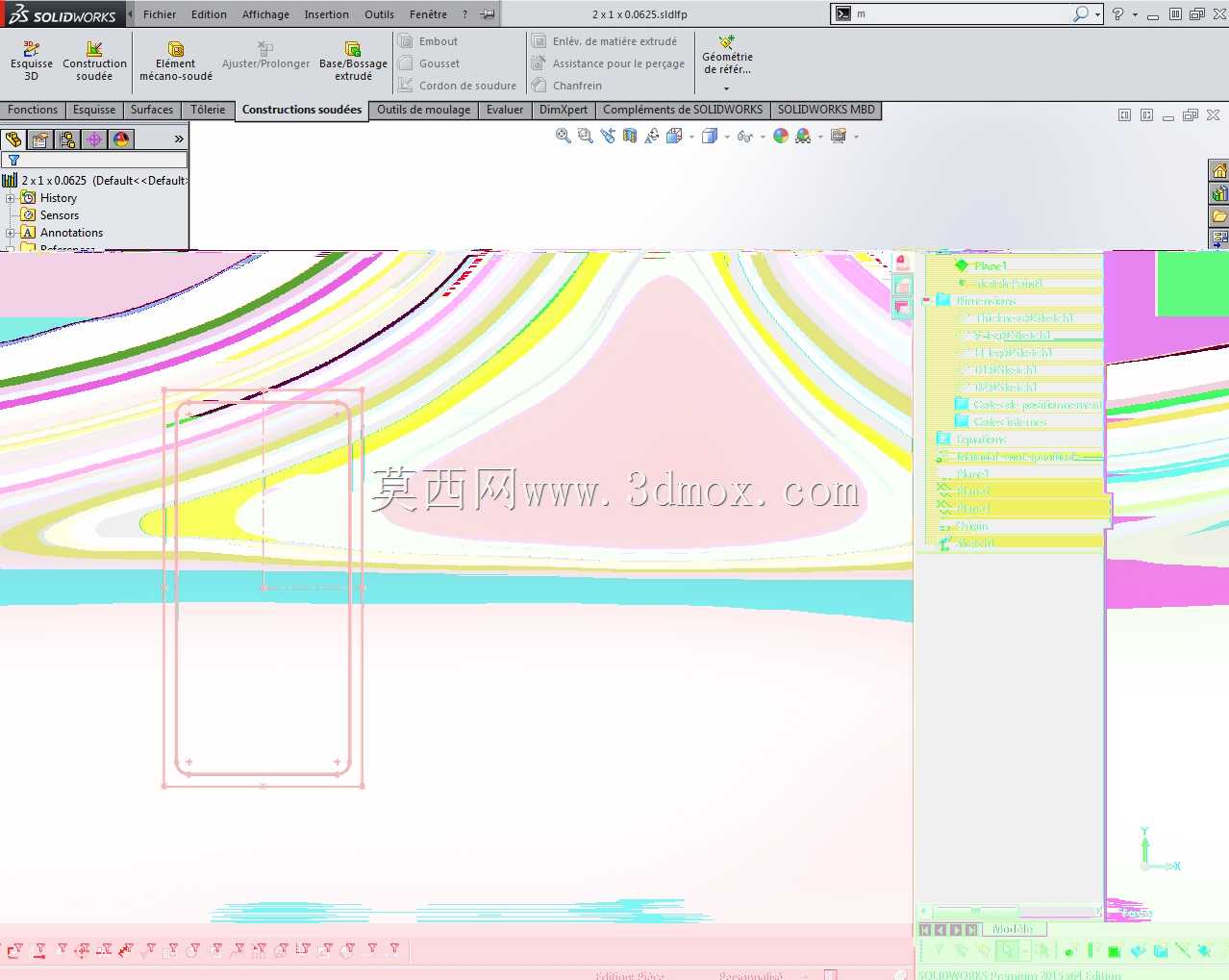Zoom to fit the model view
This screenshot has width=1229, height=980.
pos(564,137)
